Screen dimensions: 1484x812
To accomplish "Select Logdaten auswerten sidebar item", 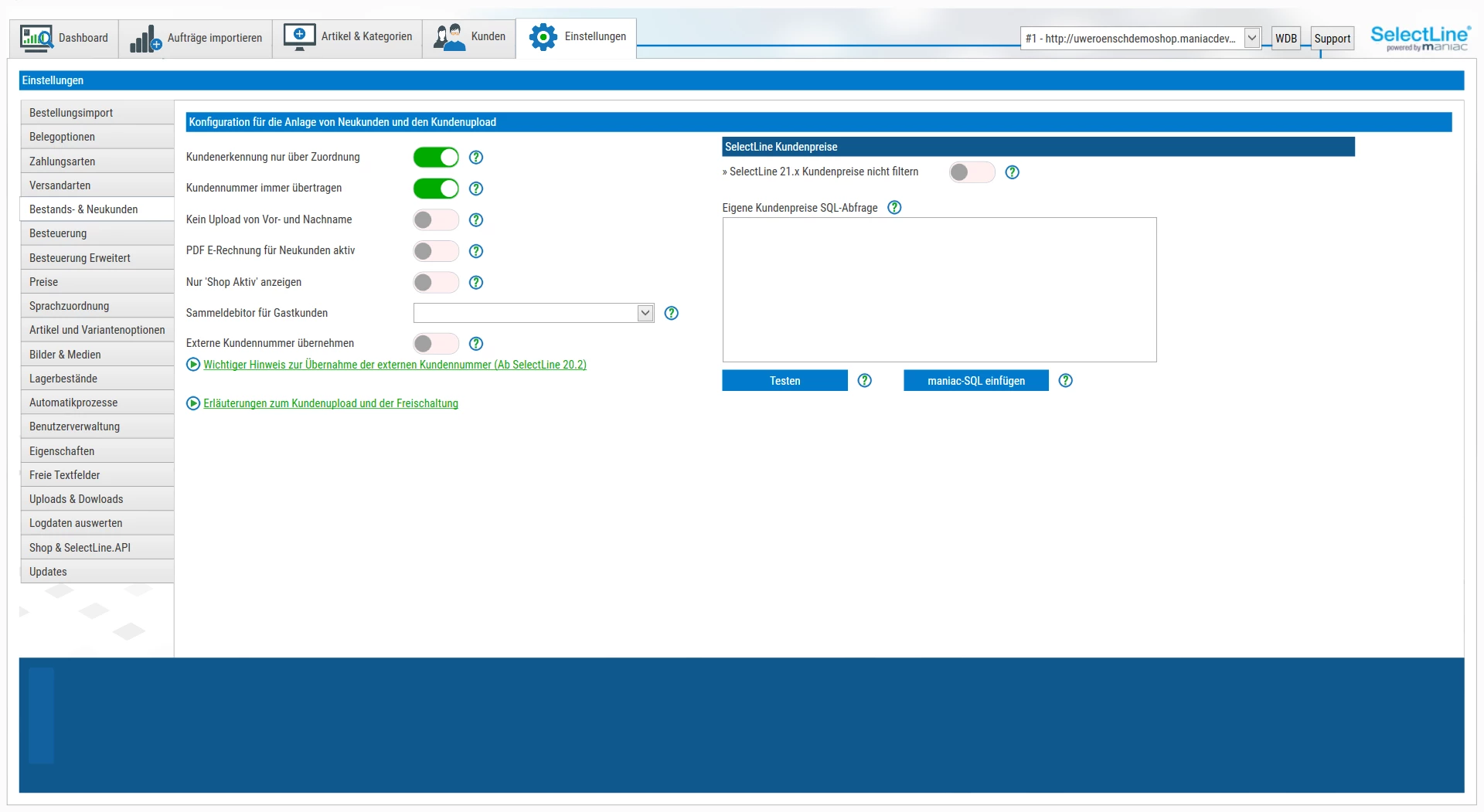I will tap(97, 523).
